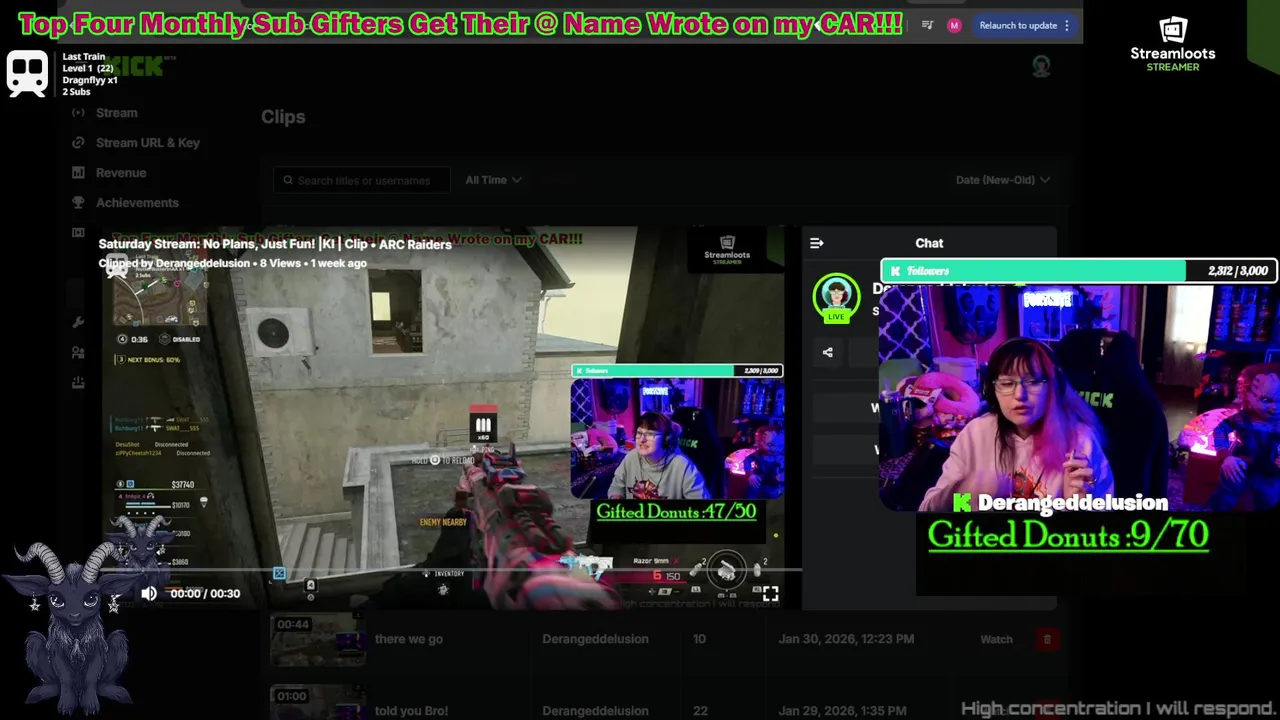Image resolution: width=1280 pixels, height=720 pixels.
Task: Click the users icon in sidebar
Action: (x=78, y=353)
